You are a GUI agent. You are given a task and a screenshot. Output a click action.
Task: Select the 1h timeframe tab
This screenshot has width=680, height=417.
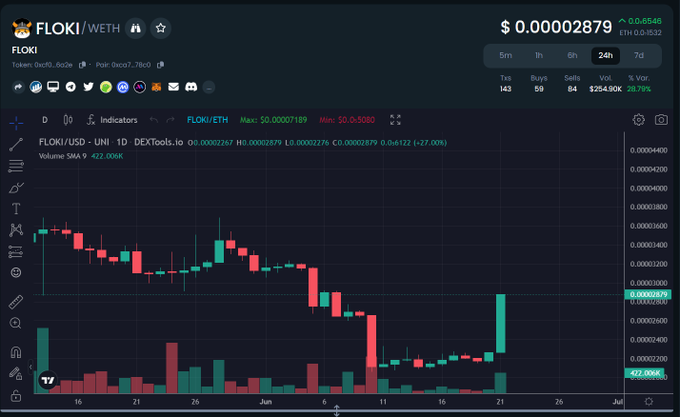pos(539,55)
